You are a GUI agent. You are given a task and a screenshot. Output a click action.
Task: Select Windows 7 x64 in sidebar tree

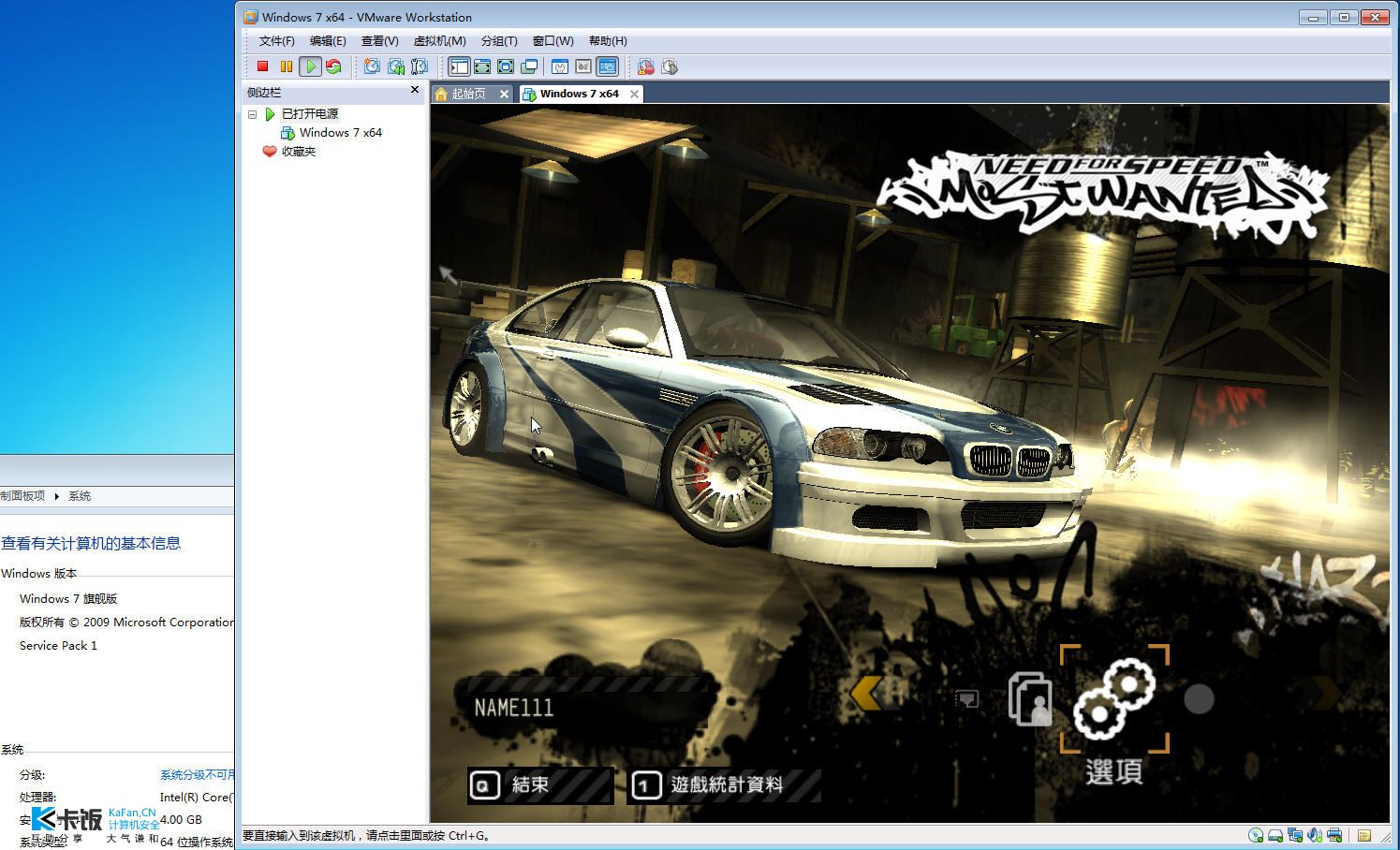(340, 133)
